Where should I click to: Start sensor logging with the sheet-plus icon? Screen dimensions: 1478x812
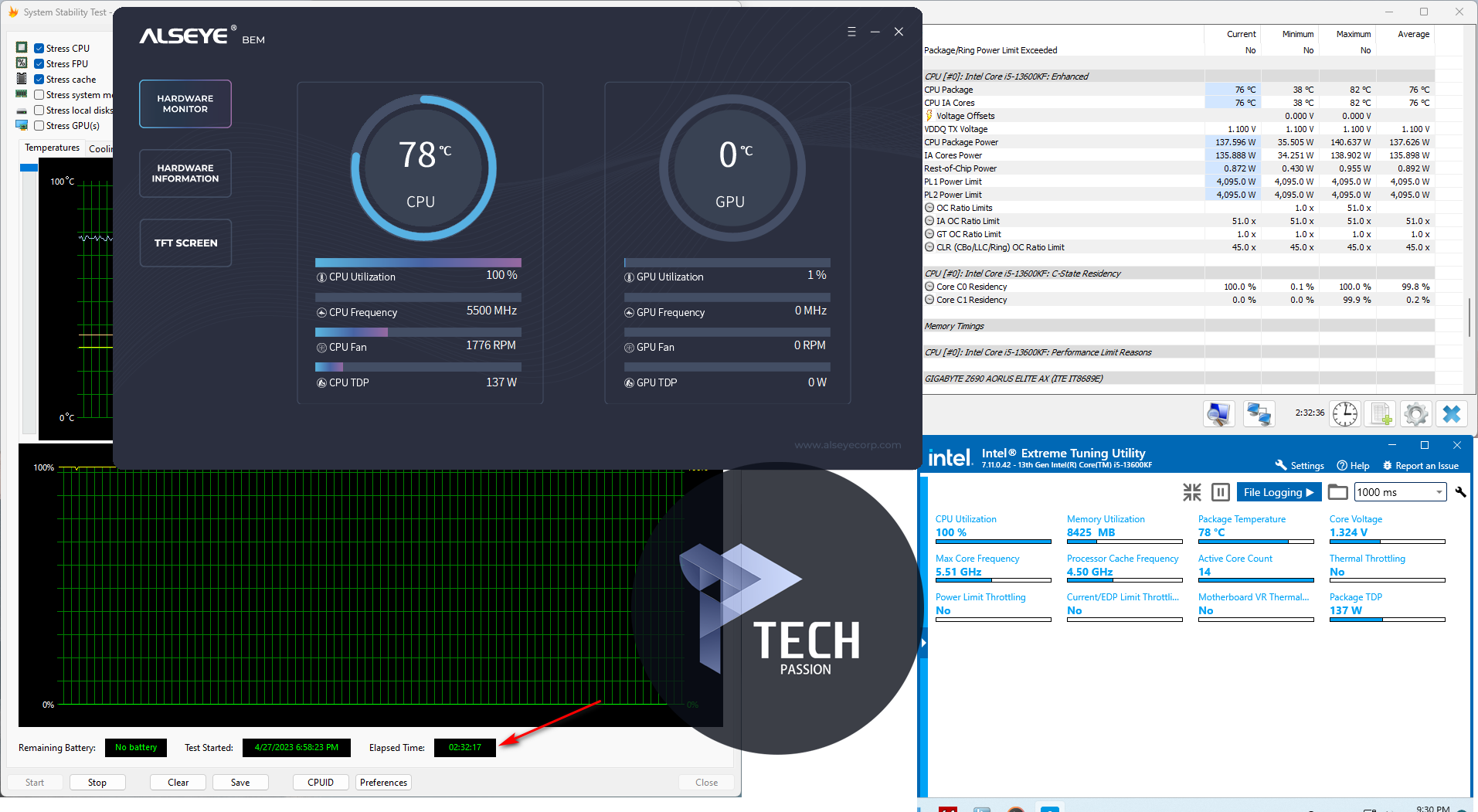[x=1381, y=414]
